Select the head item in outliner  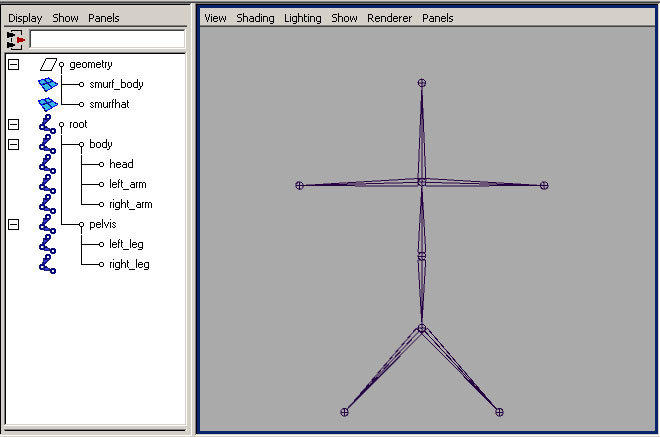click(x=121, y=164)
